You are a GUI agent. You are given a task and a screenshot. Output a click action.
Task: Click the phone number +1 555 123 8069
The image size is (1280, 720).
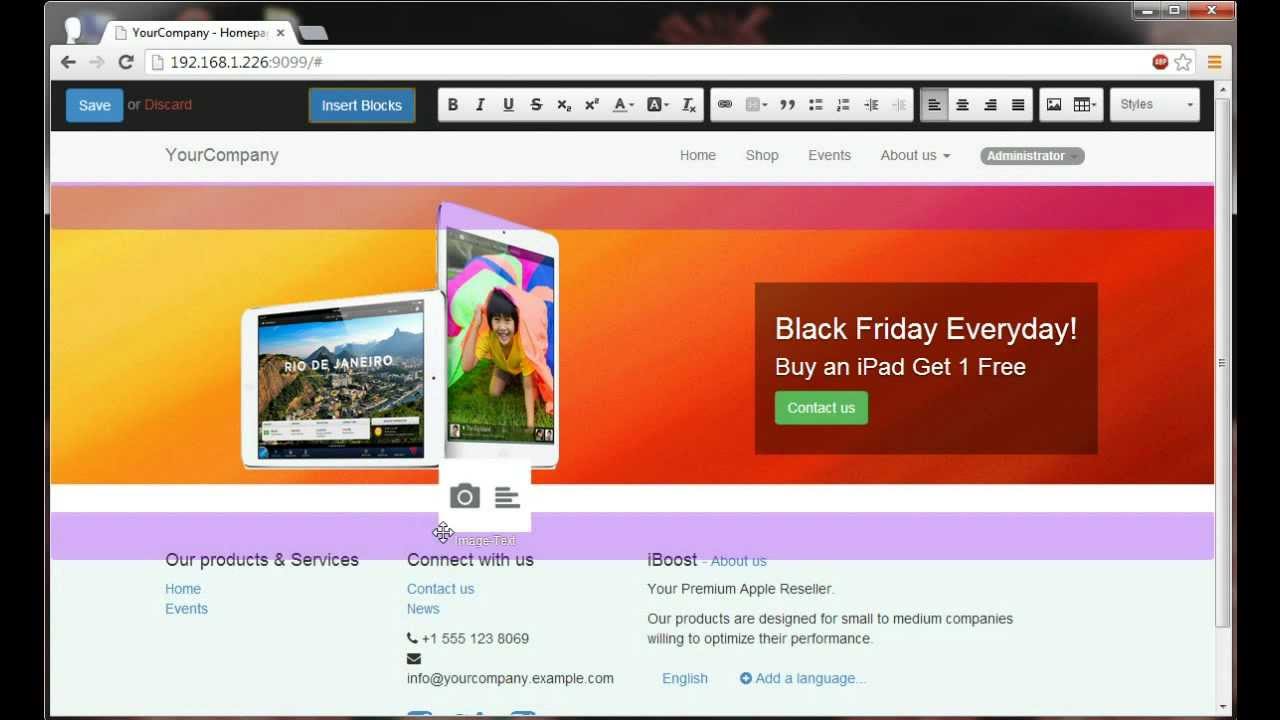(475, 639)
